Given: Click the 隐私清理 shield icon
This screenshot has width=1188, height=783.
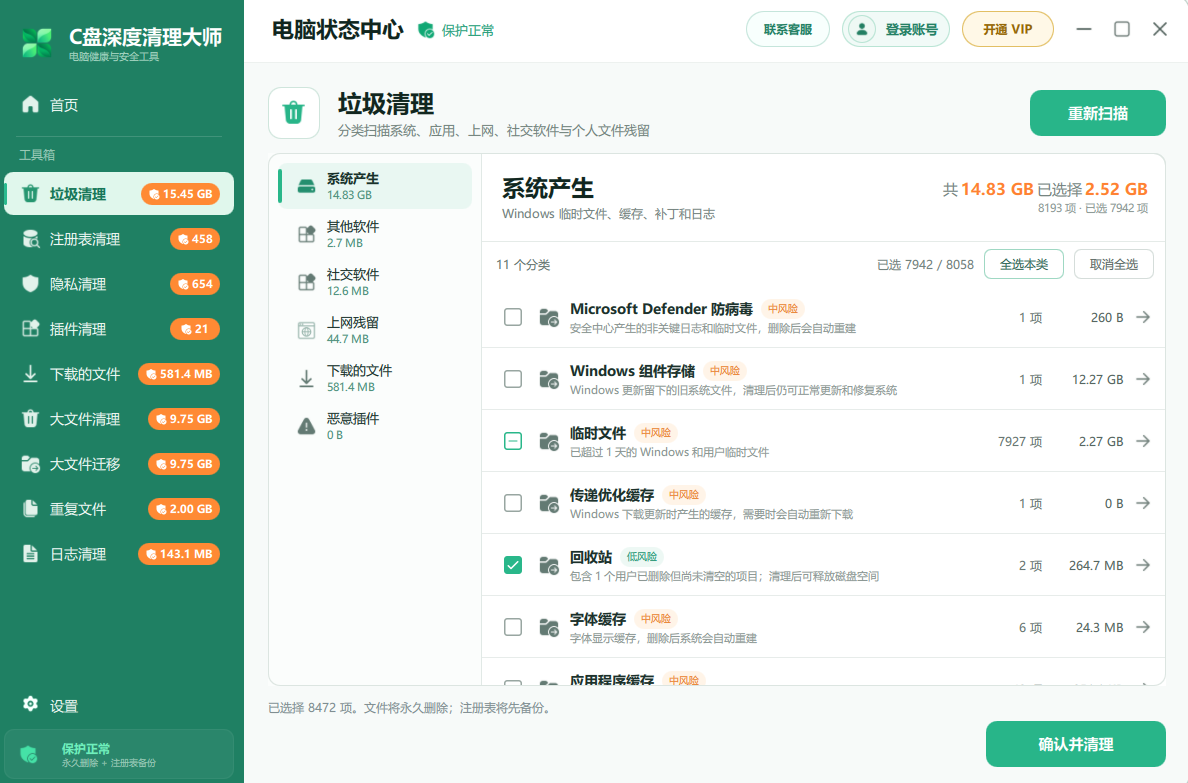Looking at the screenshot, I should click(x=30, y=284).
